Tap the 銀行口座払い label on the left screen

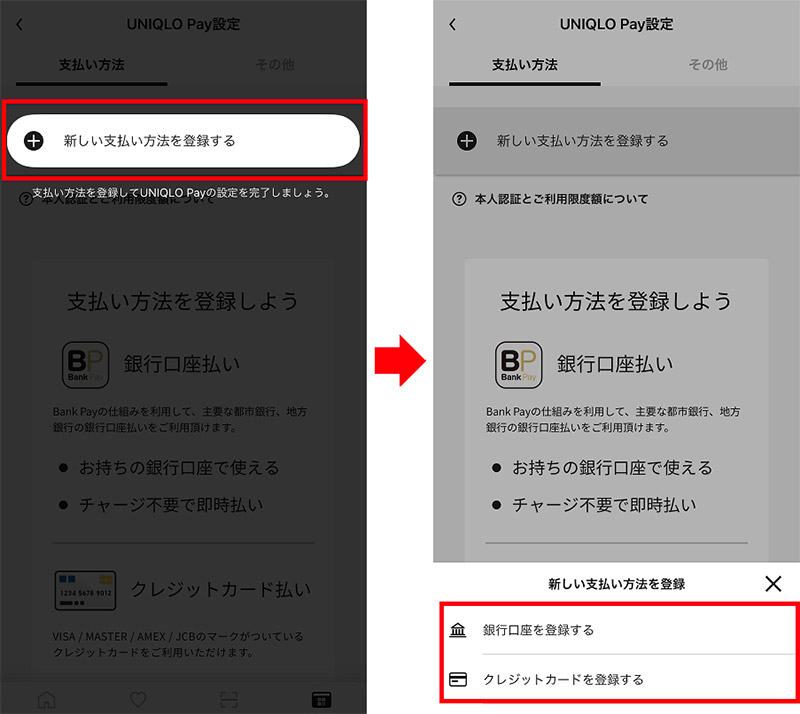point(182,364)
